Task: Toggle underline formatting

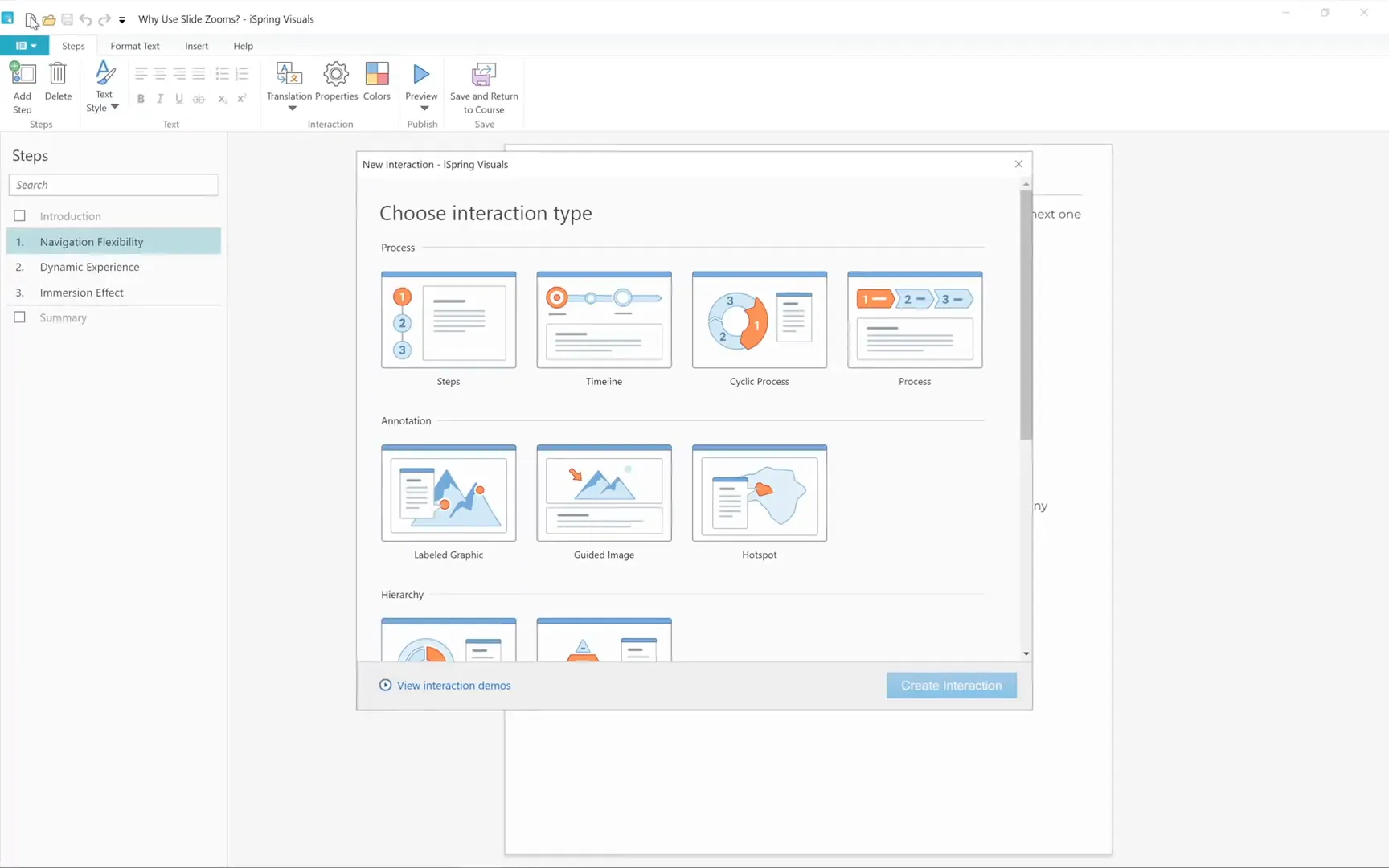Action: (179, 99)
